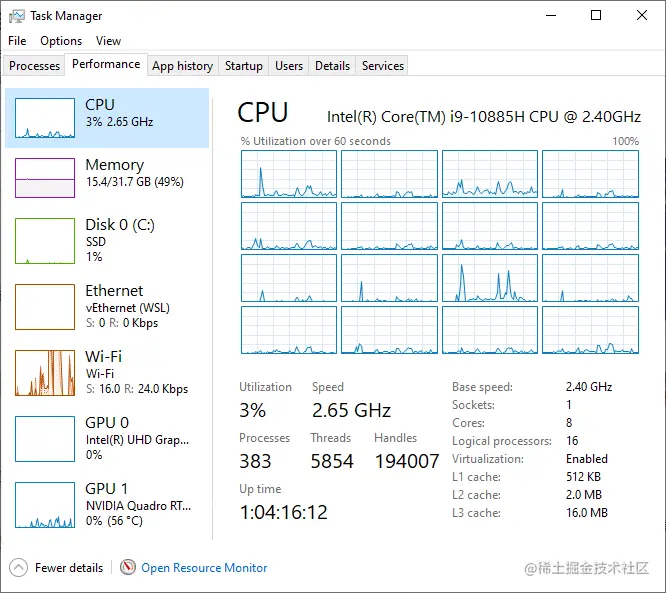
Task: Click the Intel Core i9-10885H CPU name
Action: tap(484, 116)
